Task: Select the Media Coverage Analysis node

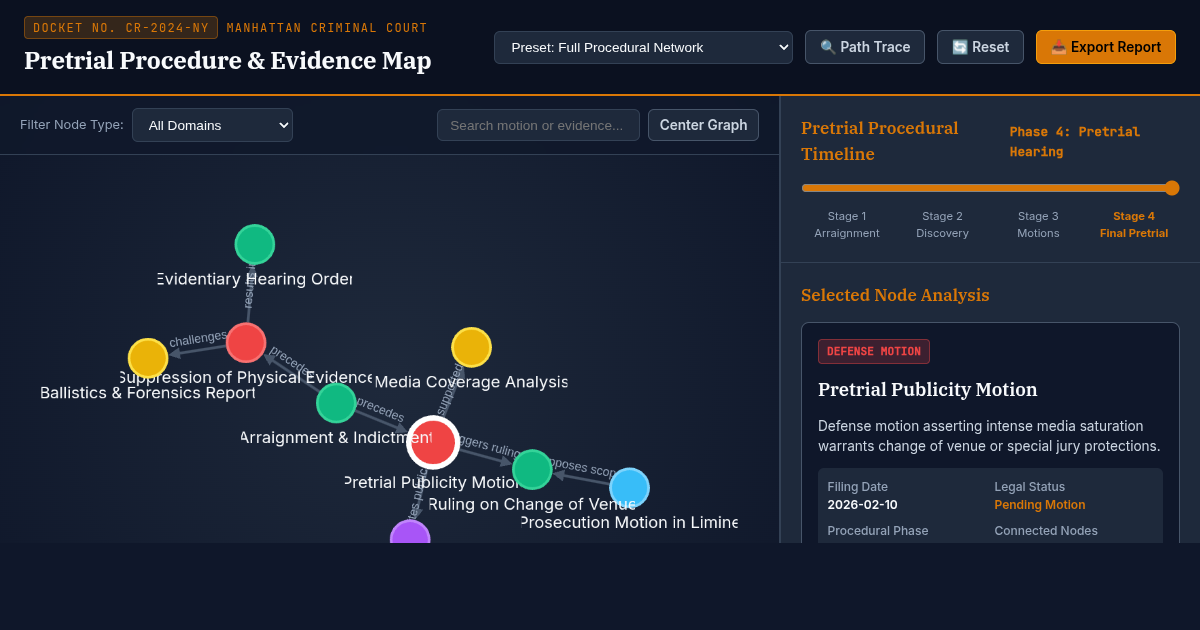Action: point(471,347)
